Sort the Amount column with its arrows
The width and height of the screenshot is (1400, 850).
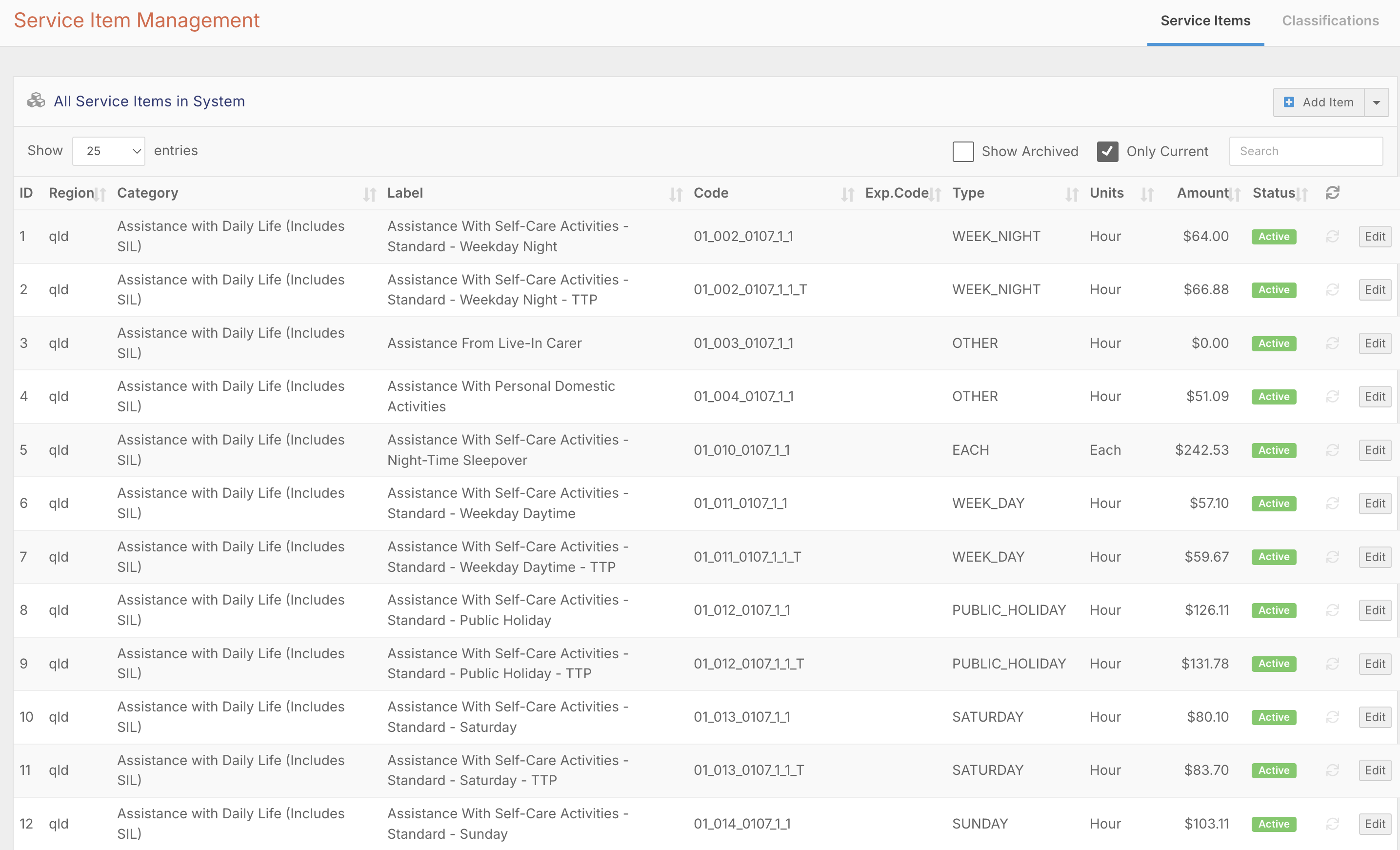(x=1234, y=195)
